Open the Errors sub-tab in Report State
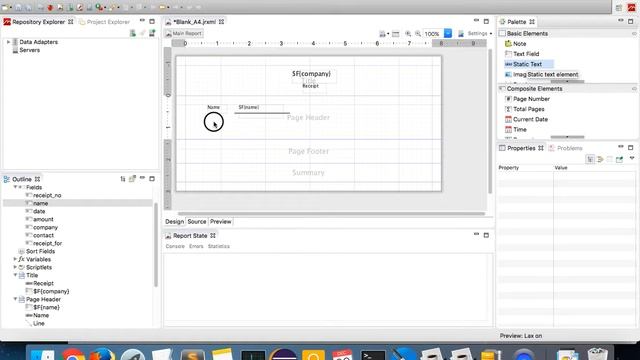Screen dimensions: 640x360 coord(196,247)
